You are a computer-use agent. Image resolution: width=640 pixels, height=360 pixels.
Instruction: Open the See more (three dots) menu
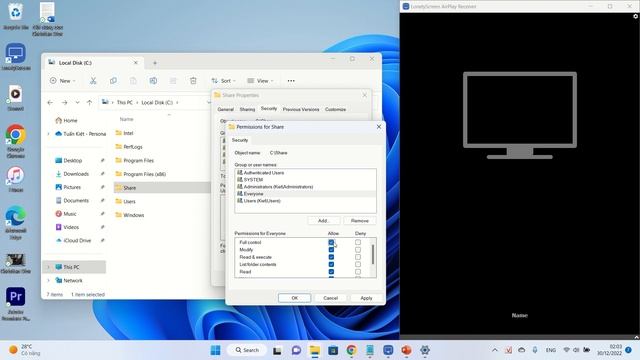click(x=291, y=81)
